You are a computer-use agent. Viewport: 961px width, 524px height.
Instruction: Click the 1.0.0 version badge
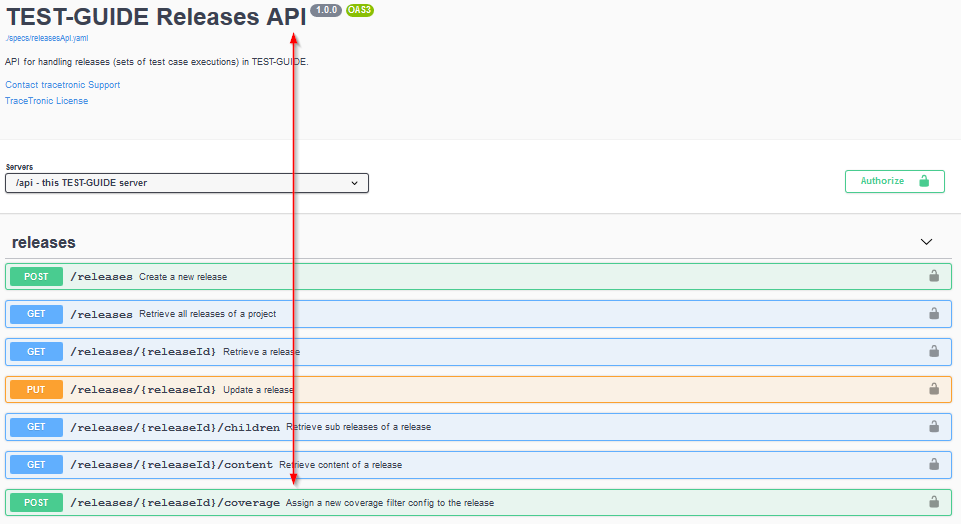tap(326, 10)
